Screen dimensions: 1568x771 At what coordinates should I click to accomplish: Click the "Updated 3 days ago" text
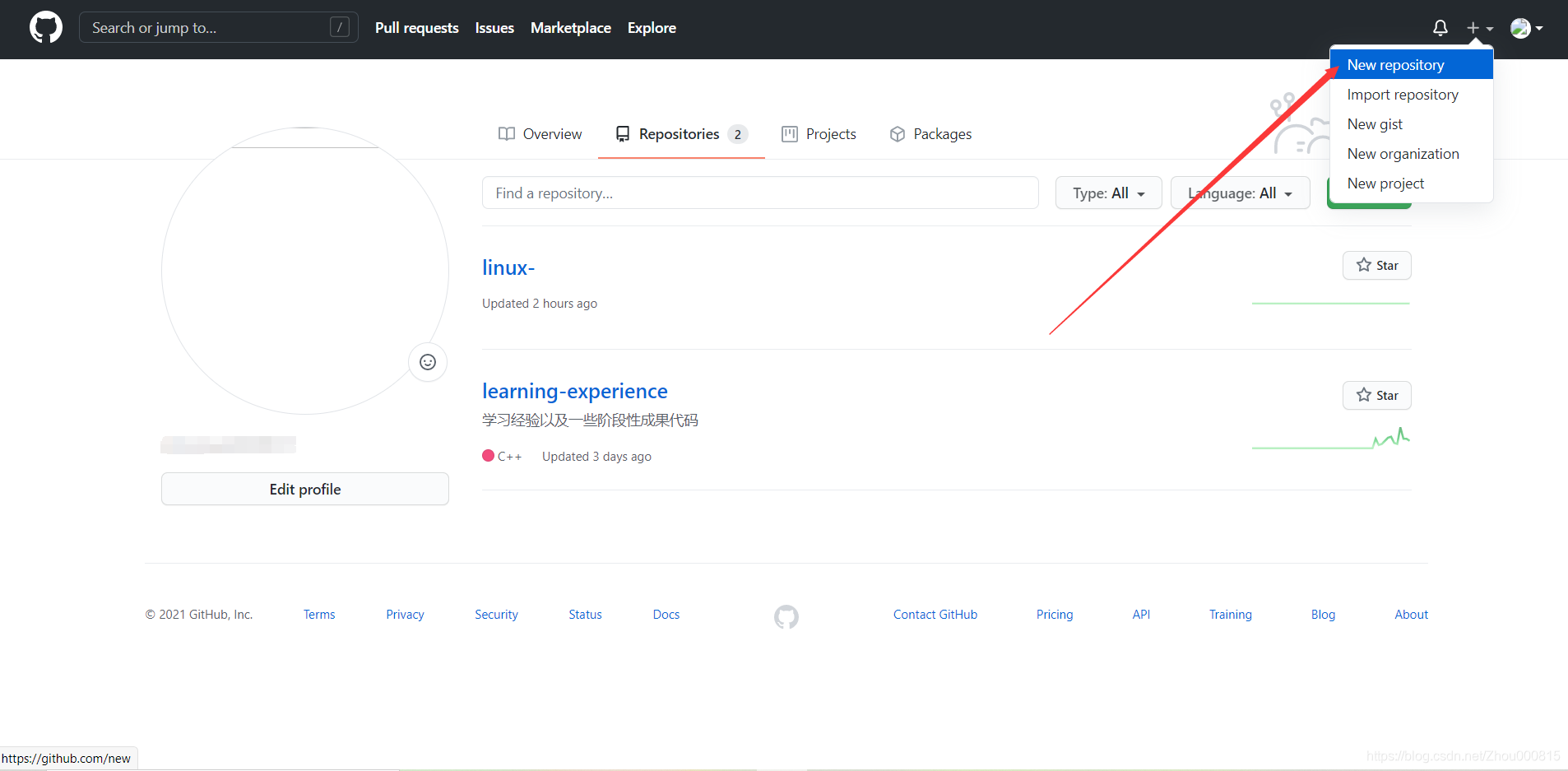pyautogui.click(x=596, y=457)
